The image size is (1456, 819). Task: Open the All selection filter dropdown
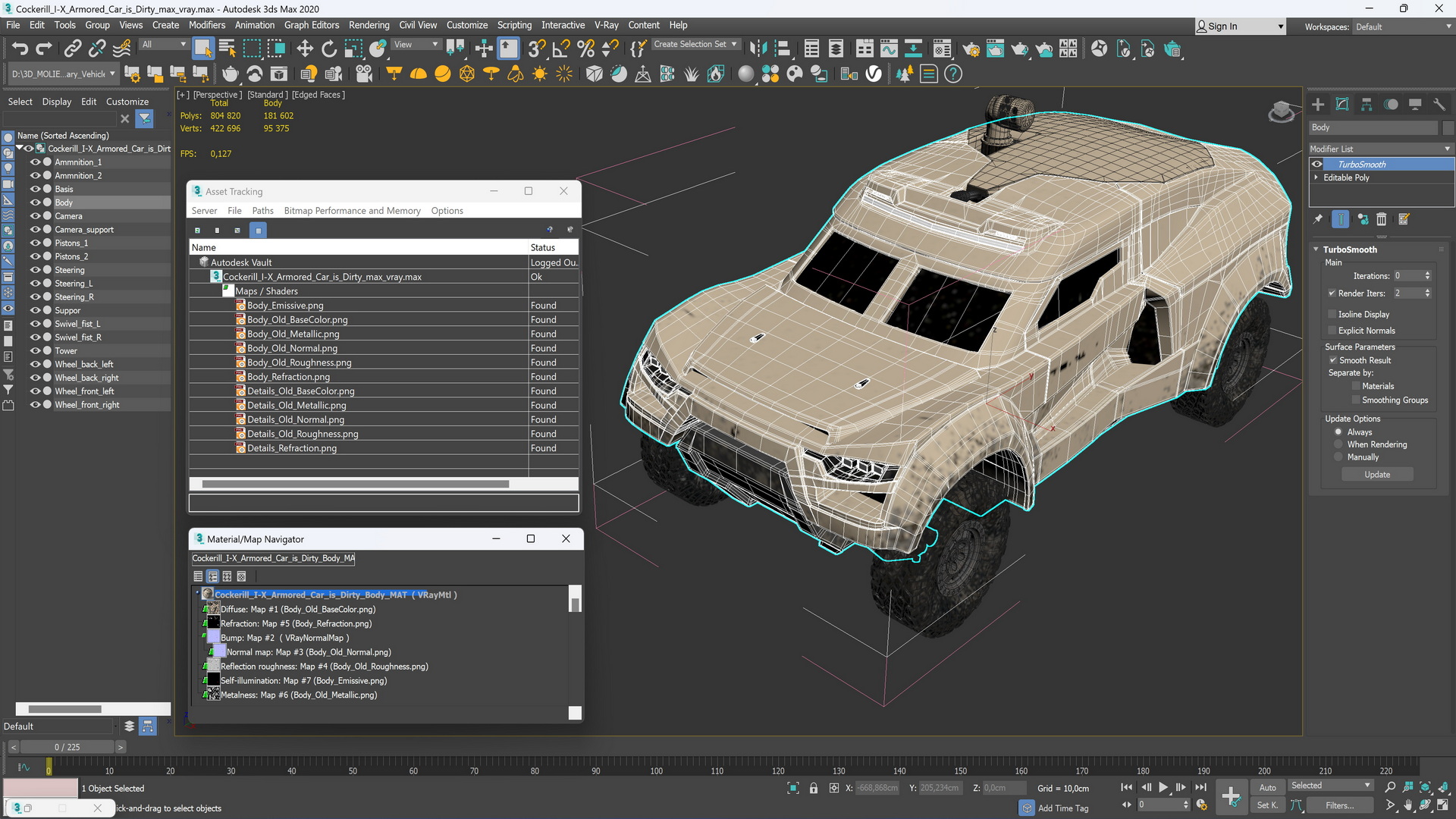(163, 44)
